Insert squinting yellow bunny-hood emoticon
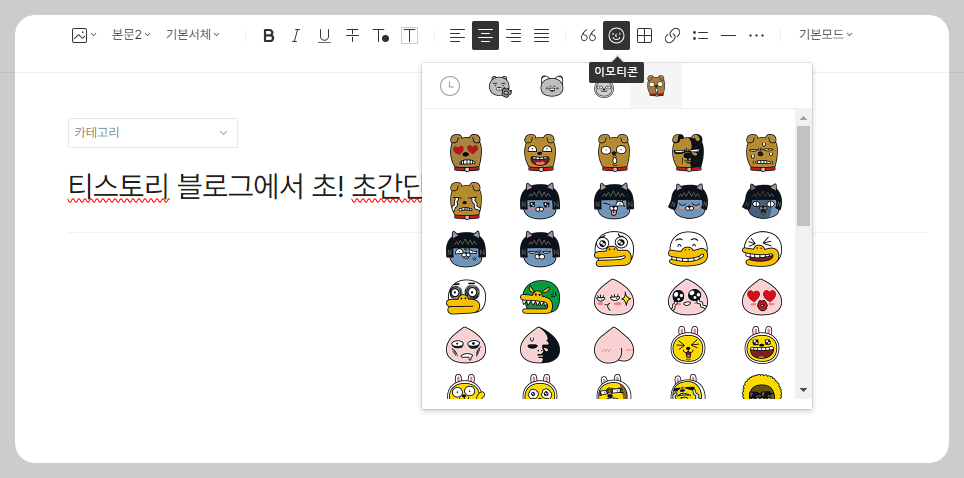The image size is (964, 478). 688,345
